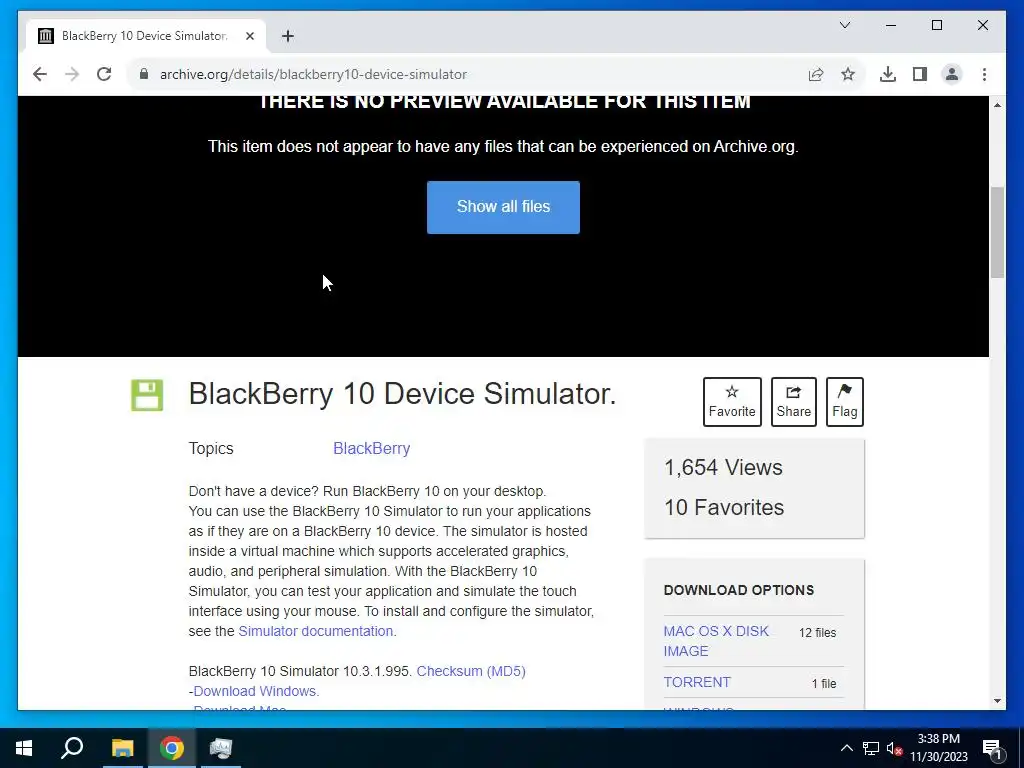The width and height of the screenshot is (1024, 768).
Task: Share this page from the address bar
Action: [816, 74]
